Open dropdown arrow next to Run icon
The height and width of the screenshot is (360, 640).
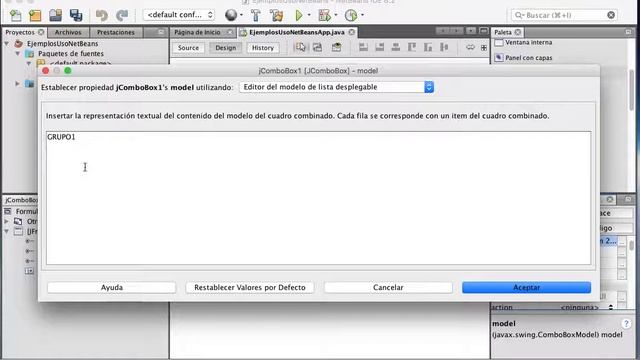[309, 15]
